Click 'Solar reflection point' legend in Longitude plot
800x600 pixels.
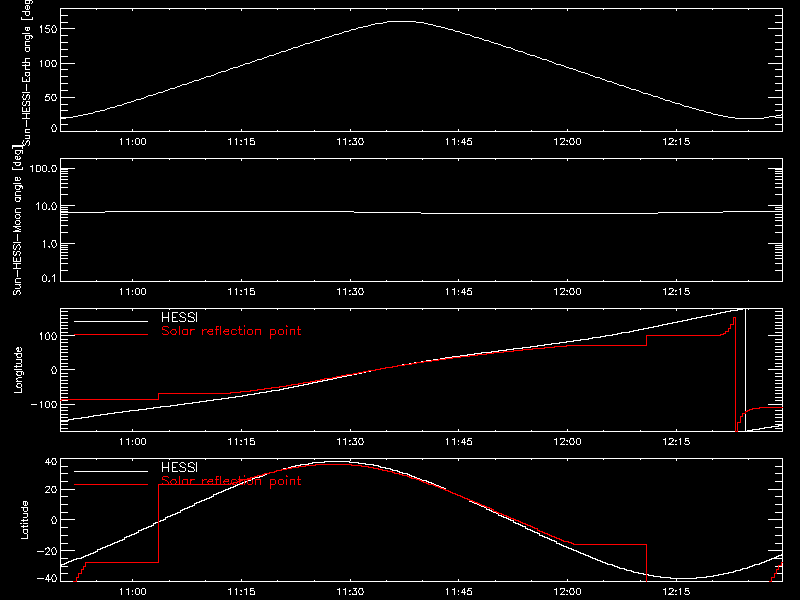pyautogui.click(x=231, y=331)
